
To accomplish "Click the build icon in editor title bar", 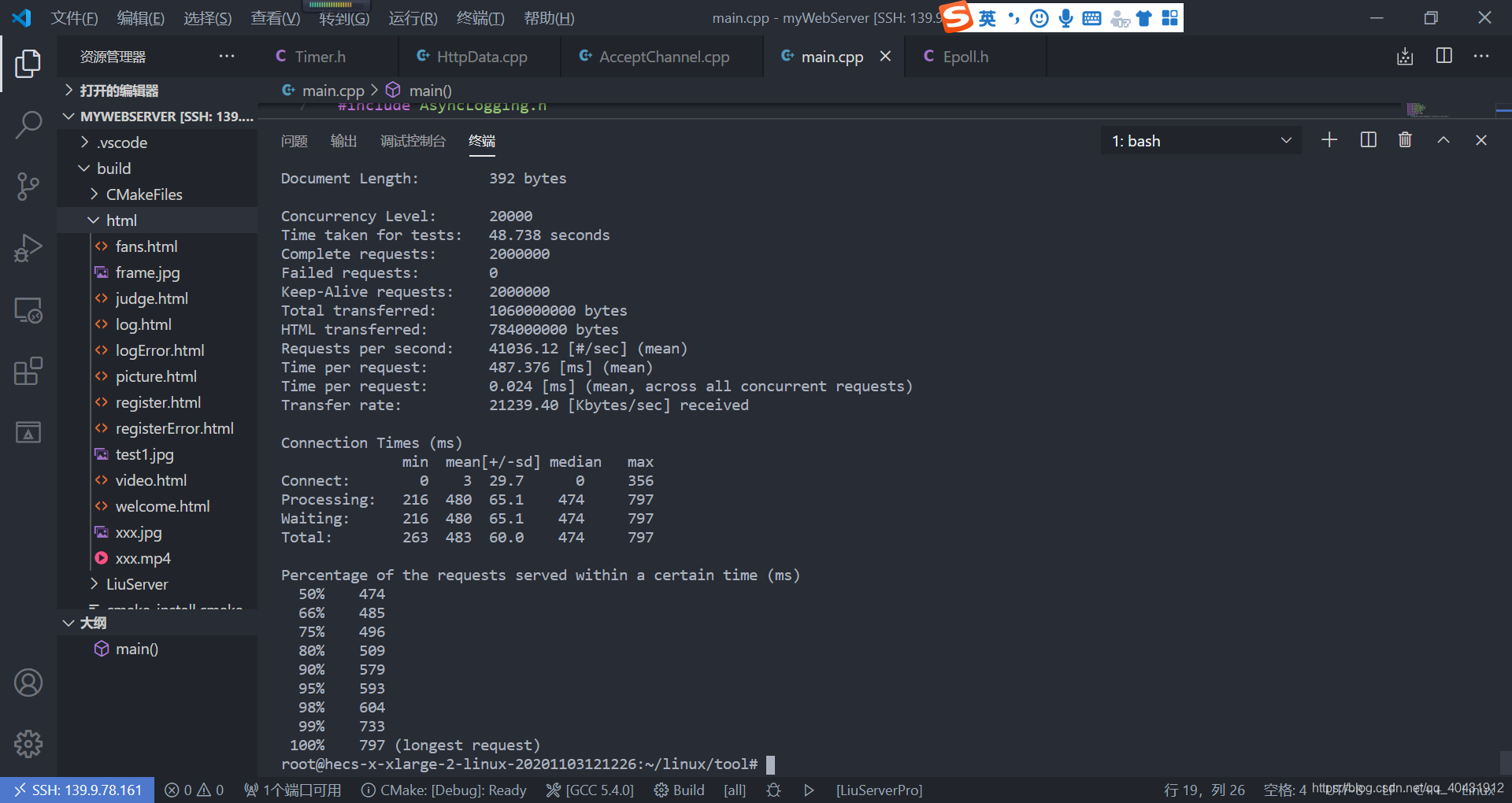I will [1405, 56].
